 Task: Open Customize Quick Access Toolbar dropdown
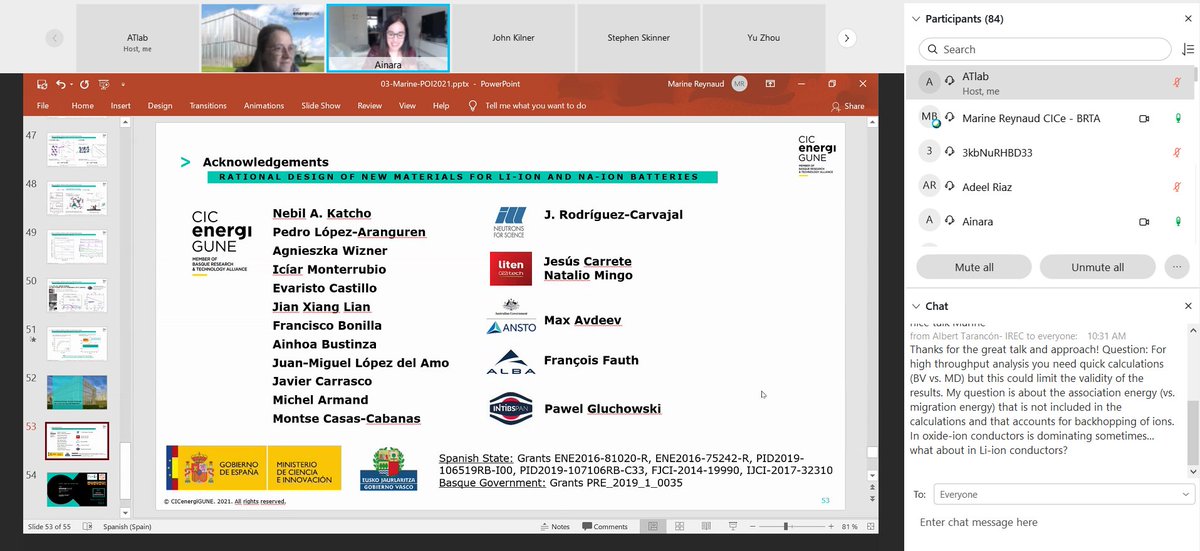pyautogui.click(x=123, y=85)
